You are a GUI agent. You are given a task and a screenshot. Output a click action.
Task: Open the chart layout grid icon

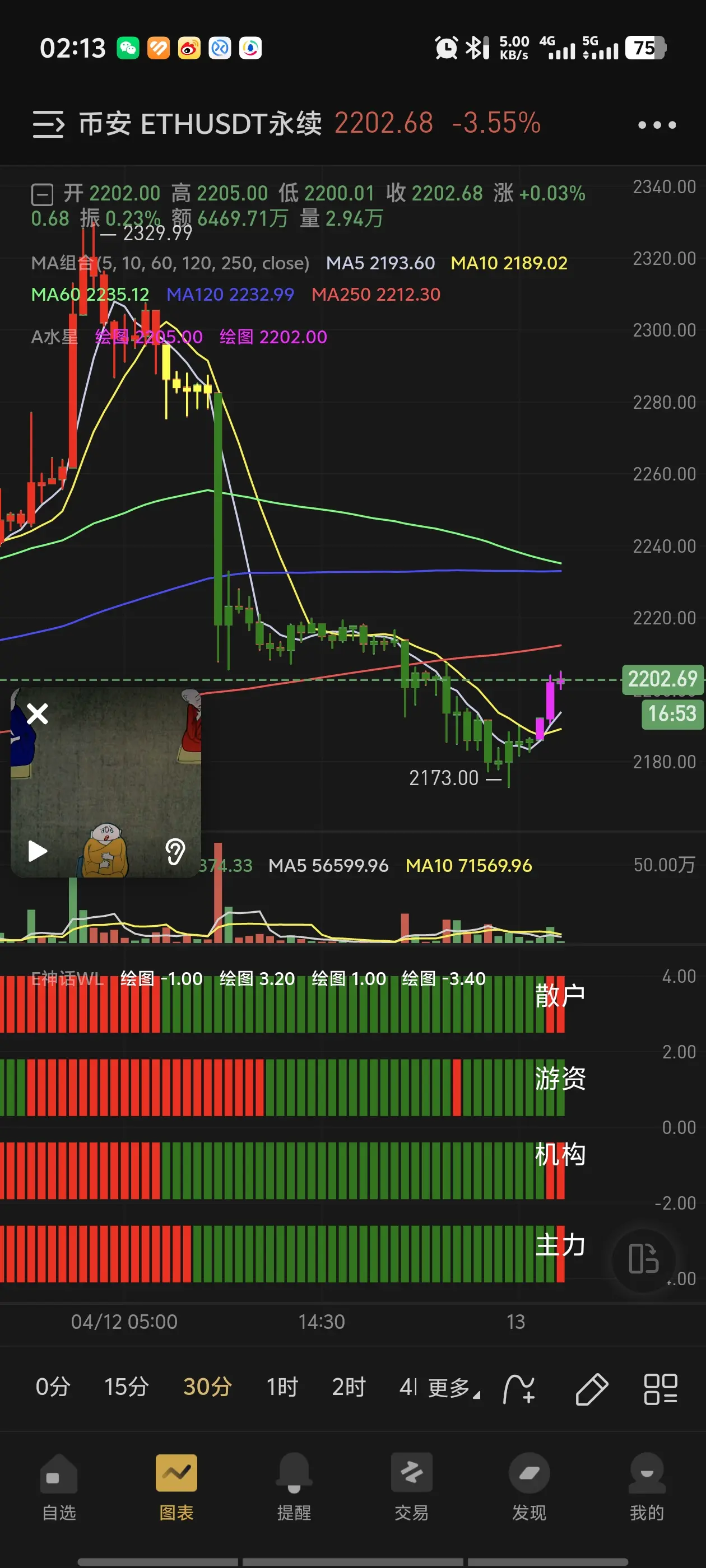(660, 1389)
